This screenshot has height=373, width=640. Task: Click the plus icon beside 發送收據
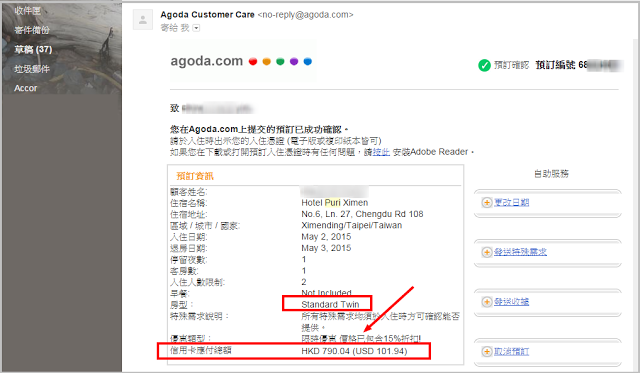point(487,302)
